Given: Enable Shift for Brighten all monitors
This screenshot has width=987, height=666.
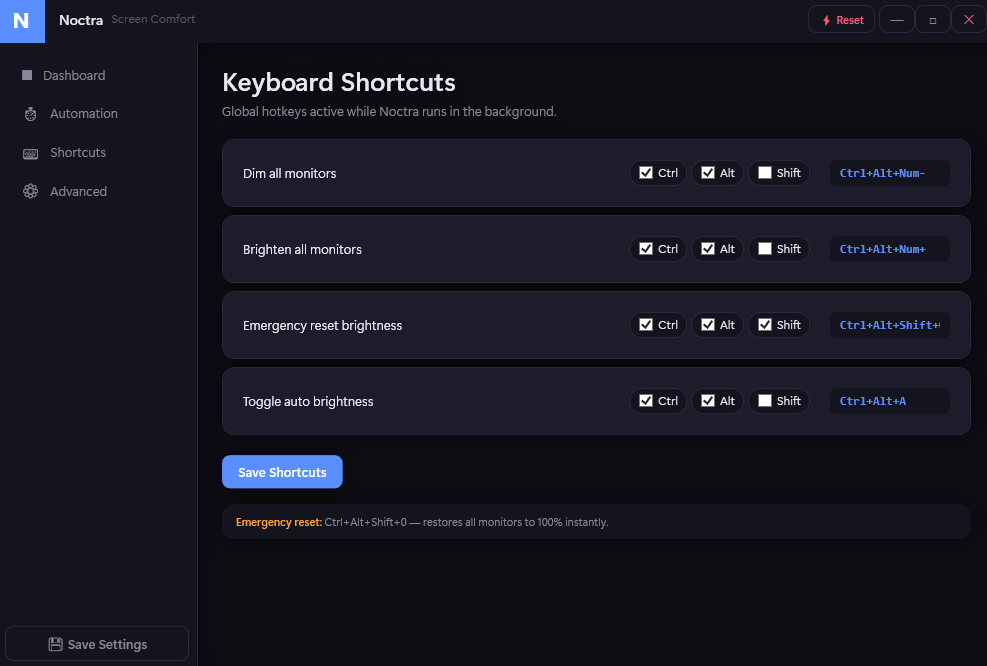Looking at the screenshot, I should (x=764, y=248).
